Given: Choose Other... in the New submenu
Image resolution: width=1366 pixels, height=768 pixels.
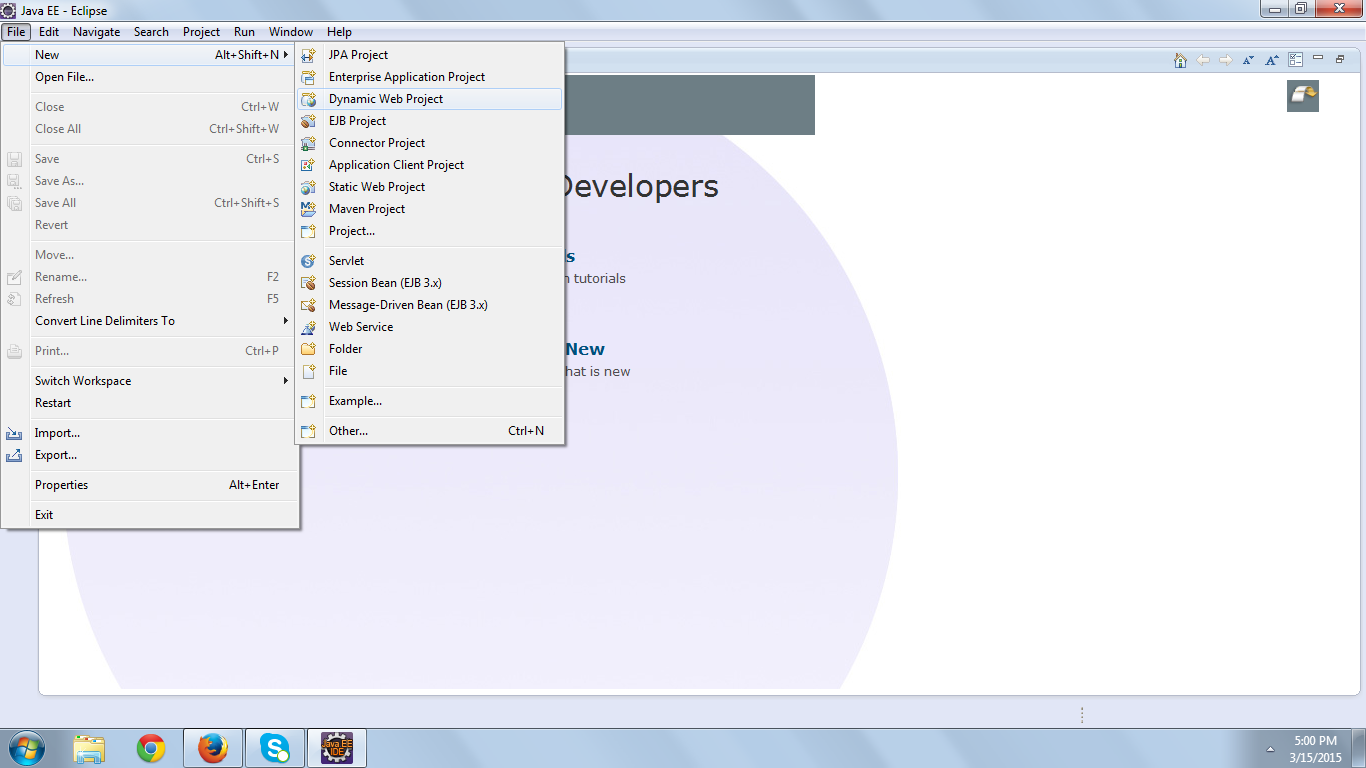Looking at the screenshot, I should click(430, 431).
